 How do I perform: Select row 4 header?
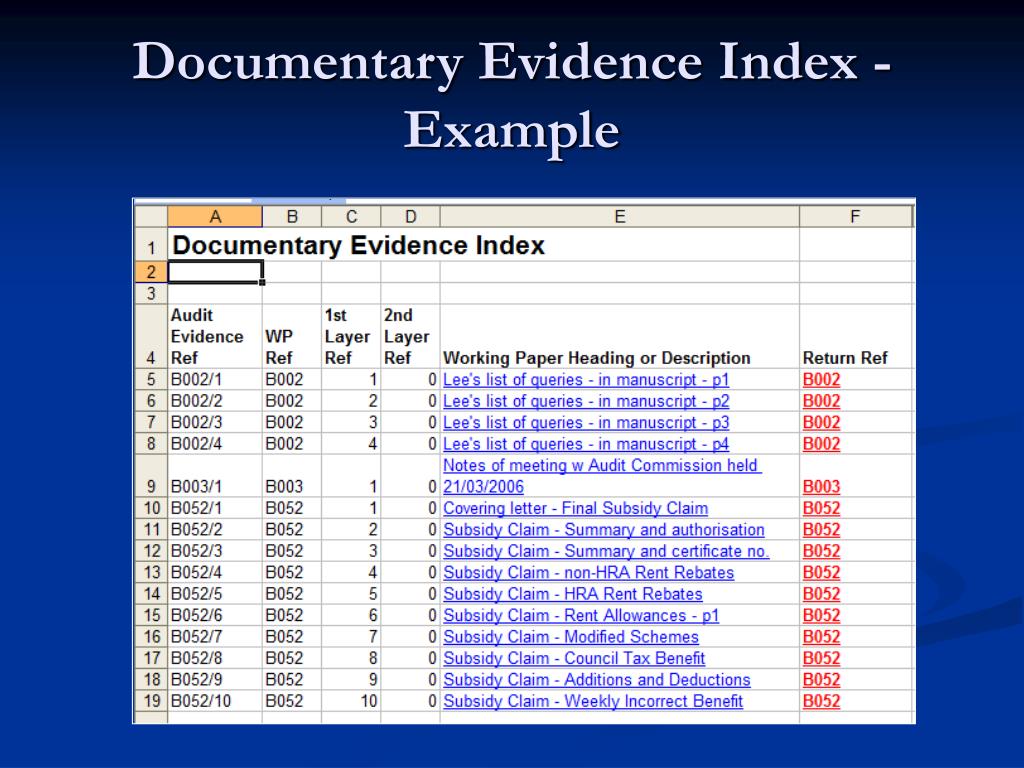coord(151,336)
